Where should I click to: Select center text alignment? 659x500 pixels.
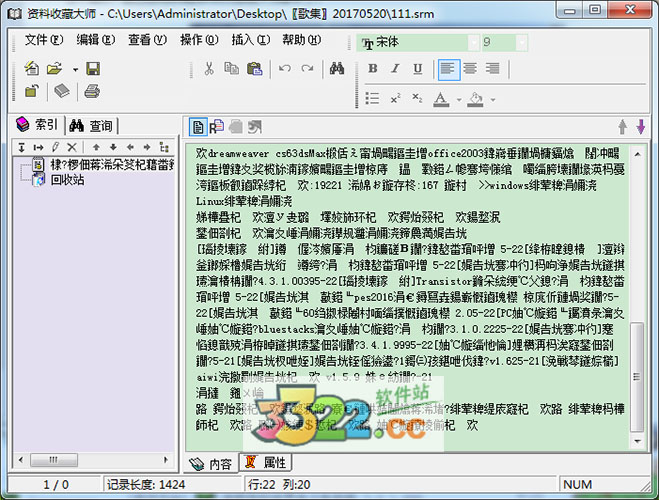[x=470, y=68]
